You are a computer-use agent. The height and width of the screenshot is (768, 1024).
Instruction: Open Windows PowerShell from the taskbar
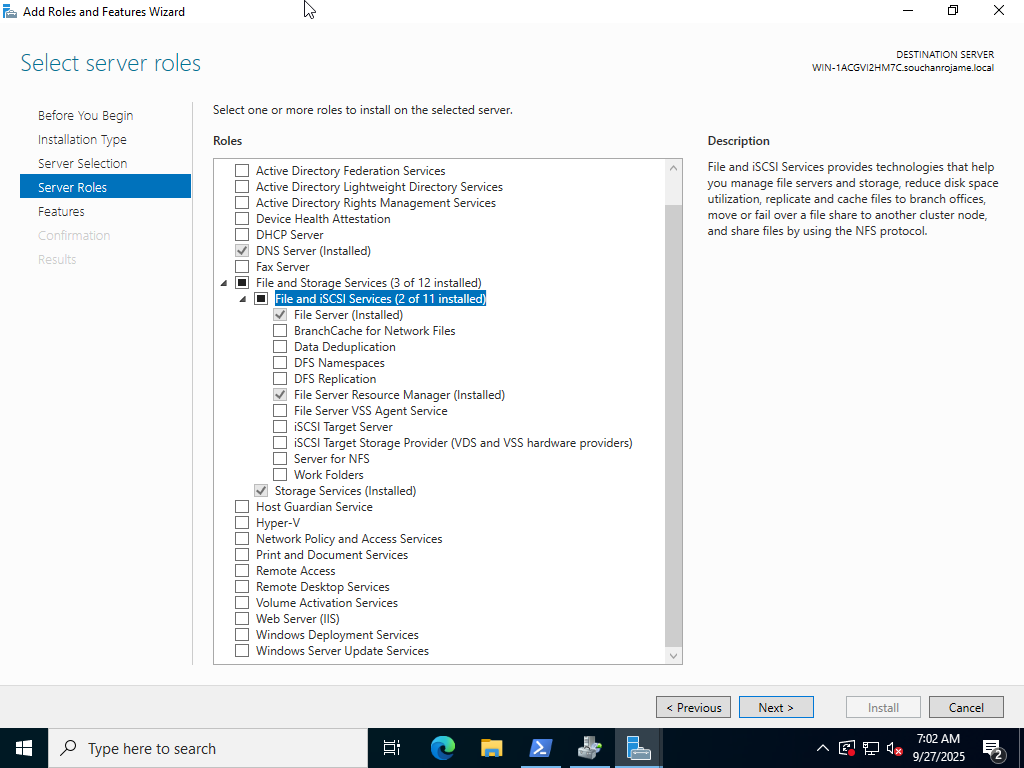[541, 747]
